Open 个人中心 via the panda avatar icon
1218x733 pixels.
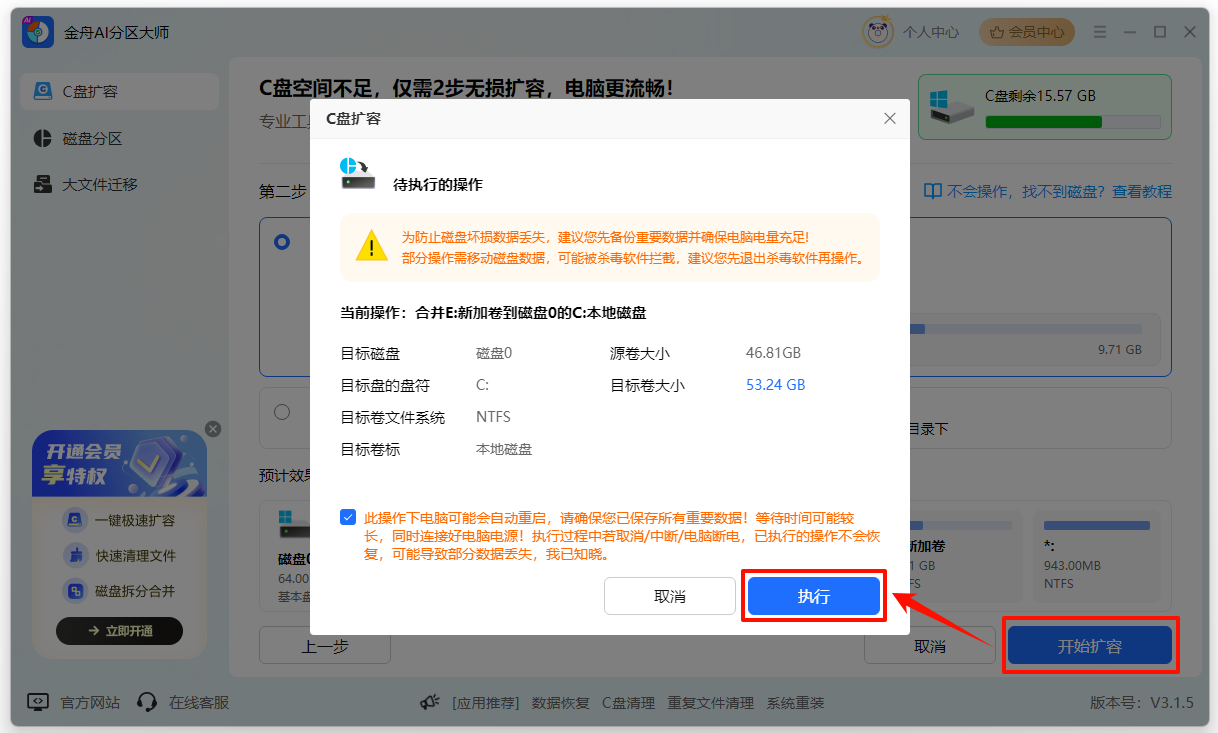[877, 31]
